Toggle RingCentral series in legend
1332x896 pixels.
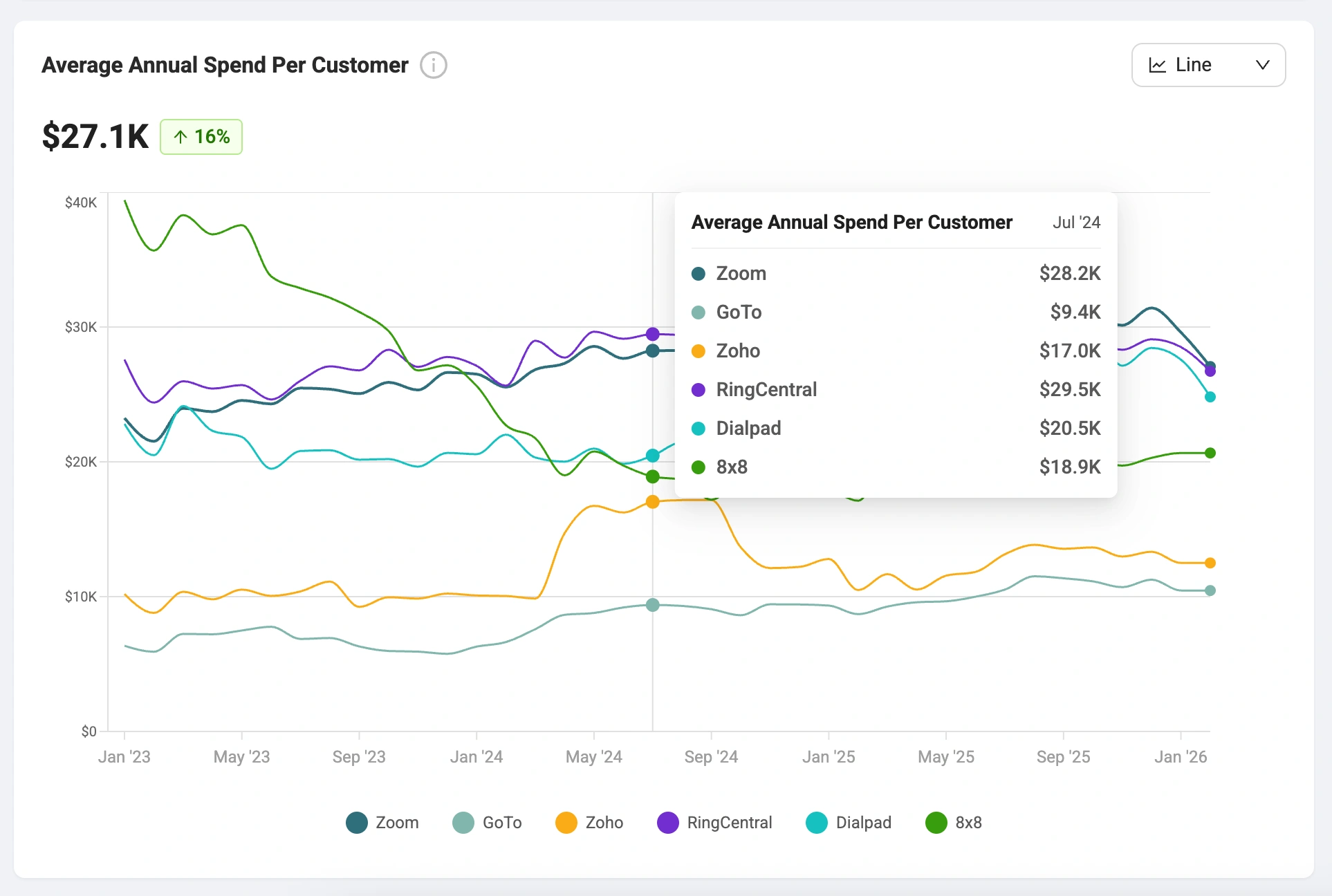click(x=714, y=823)
